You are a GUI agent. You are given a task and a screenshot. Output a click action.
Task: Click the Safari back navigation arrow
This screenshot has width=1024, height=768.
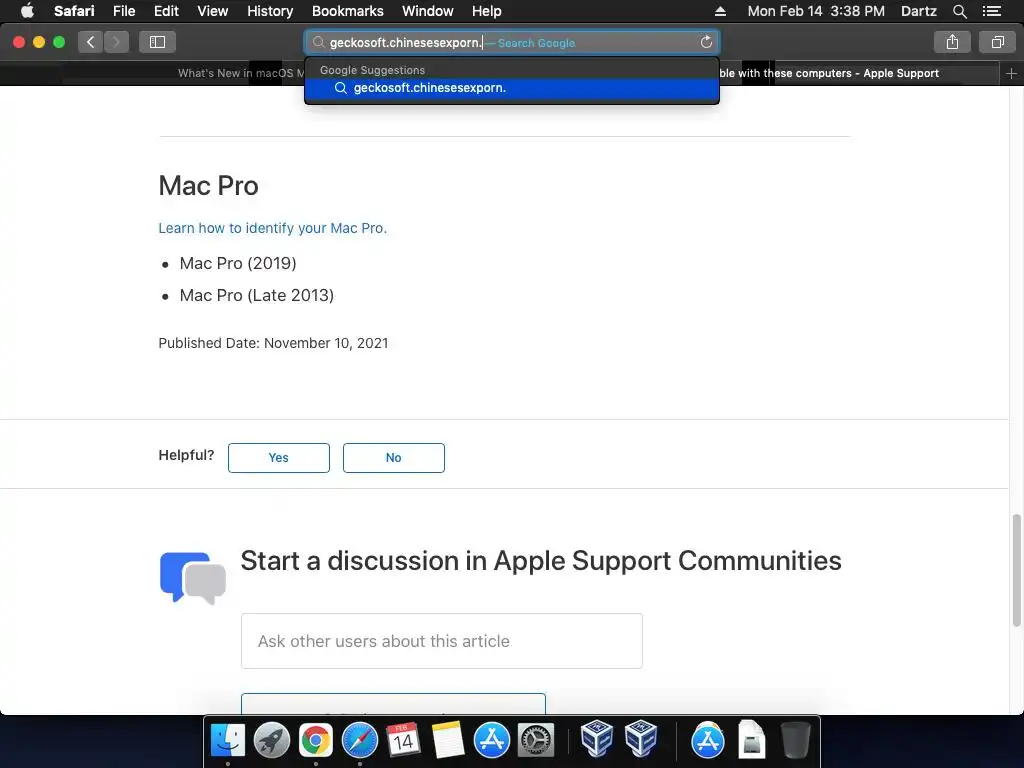[x=91, y=42]
